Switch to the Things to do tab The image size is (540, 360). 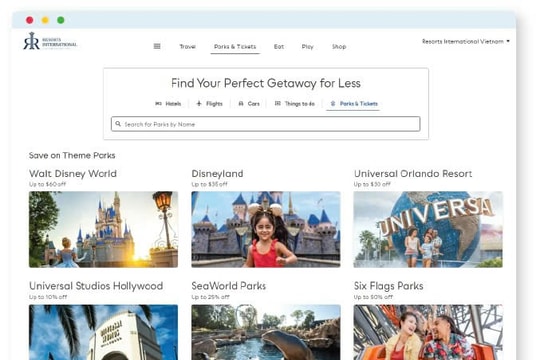point(295,103)
